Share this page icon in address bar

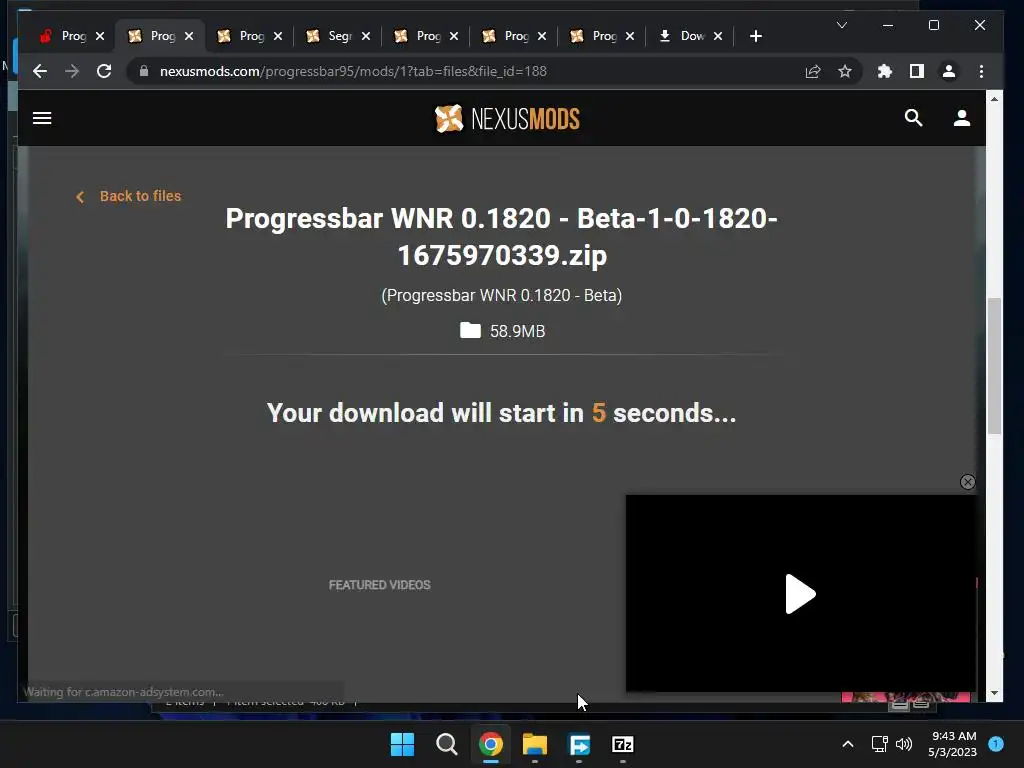pos(812,71)
